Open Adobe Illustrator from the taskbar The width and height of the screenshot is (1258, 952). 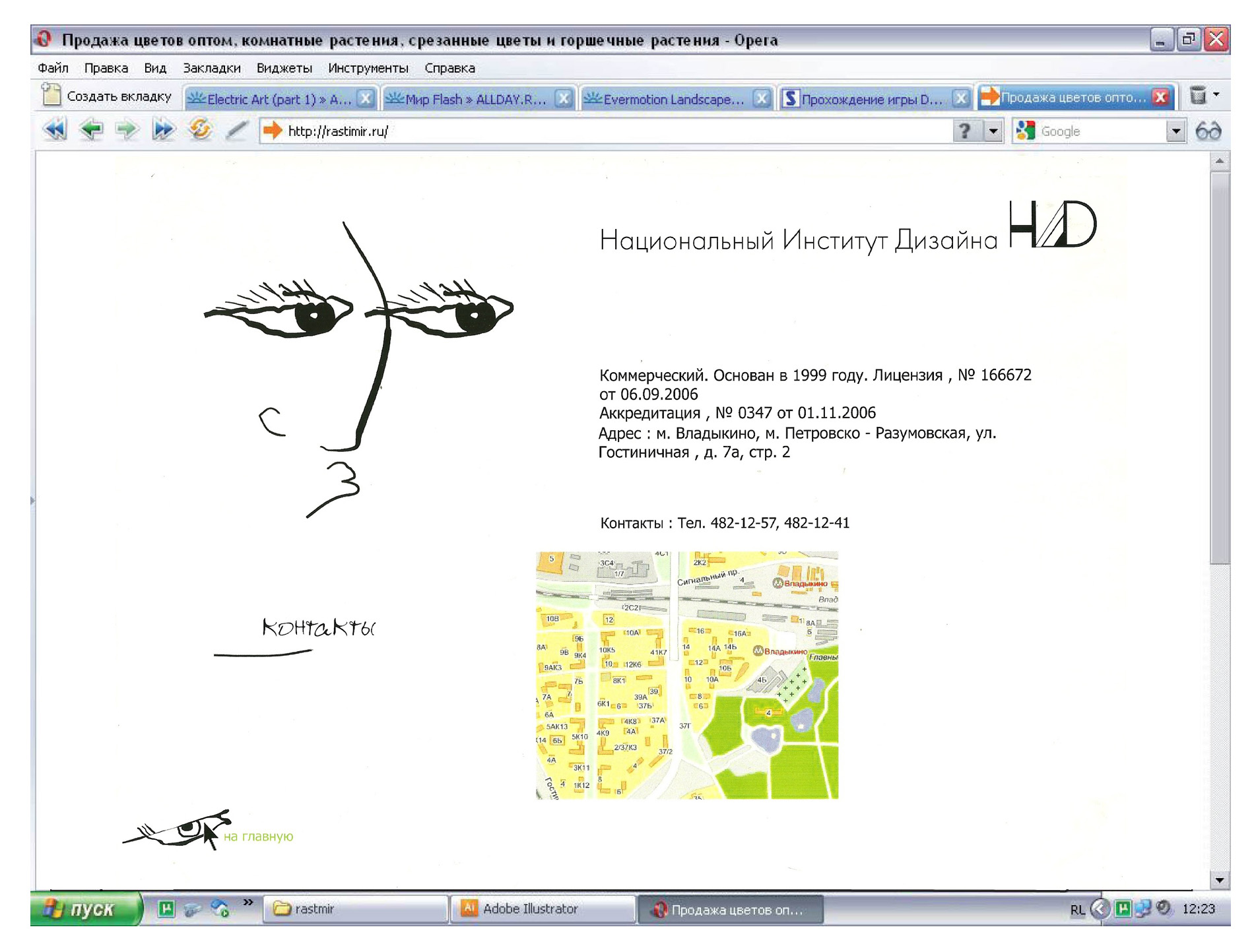tap(529, 908)
